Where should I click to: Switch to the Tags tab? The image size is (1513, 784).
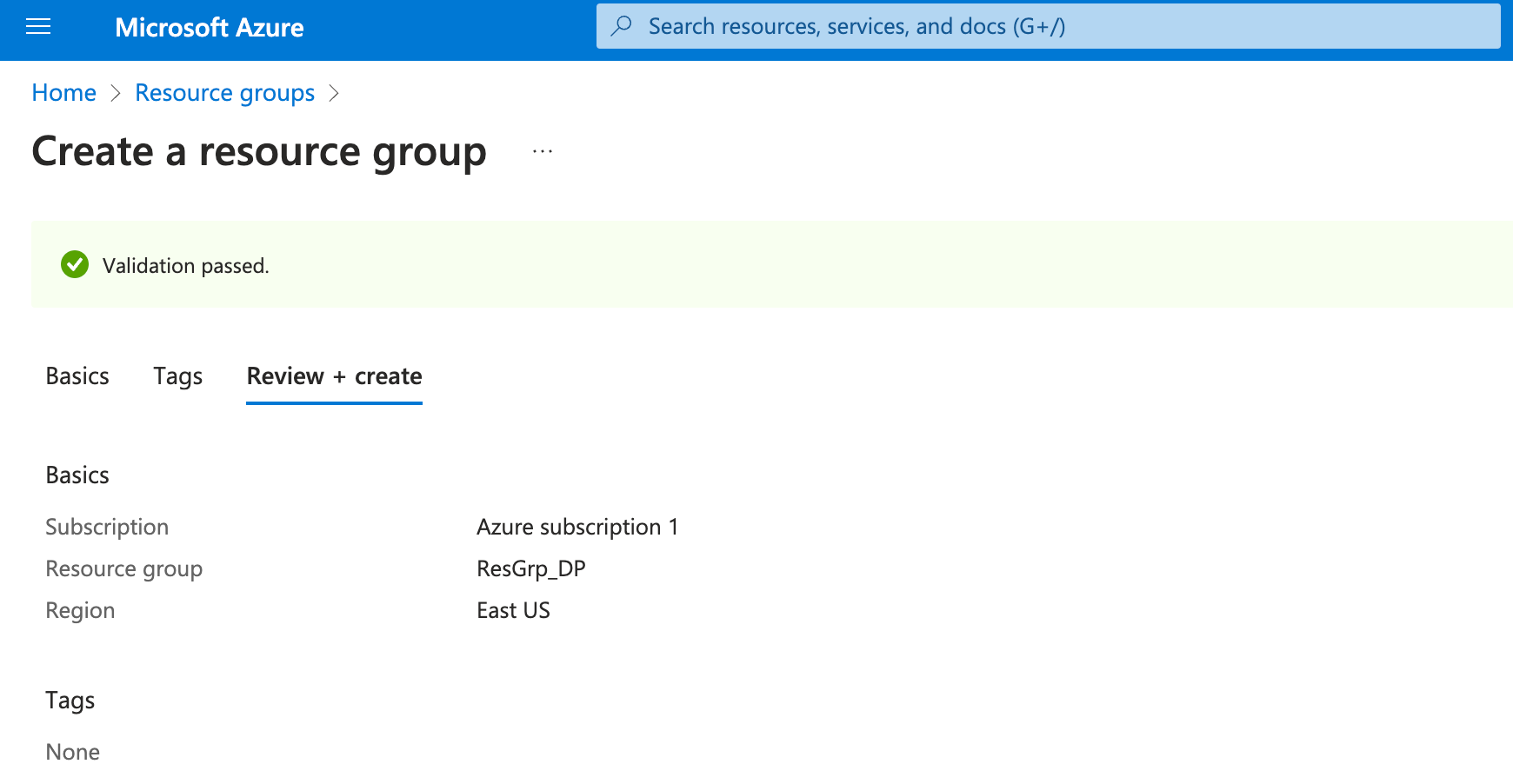[x=177, y=376]
